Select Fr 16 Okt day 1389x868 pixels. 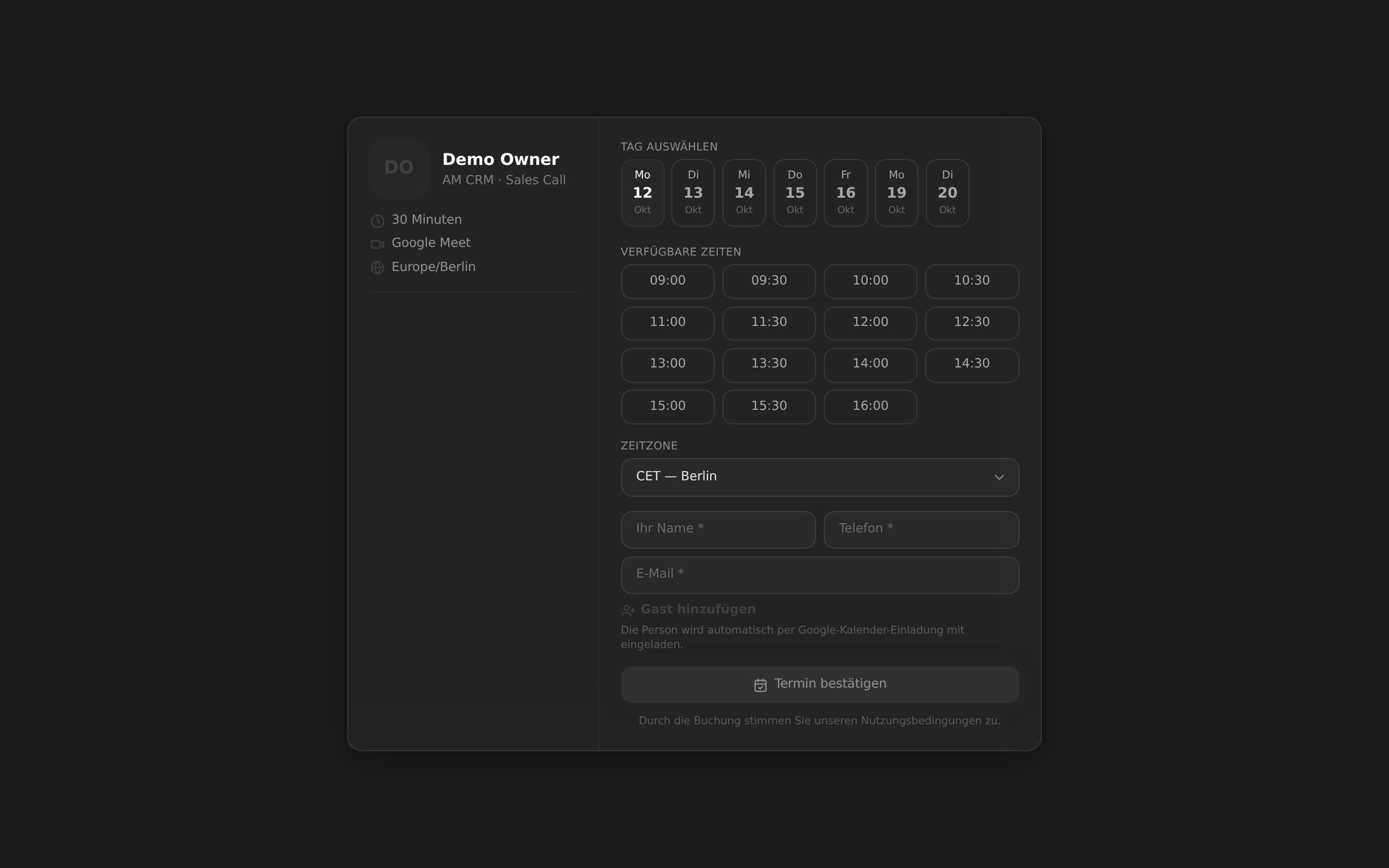tap(845, 193)
